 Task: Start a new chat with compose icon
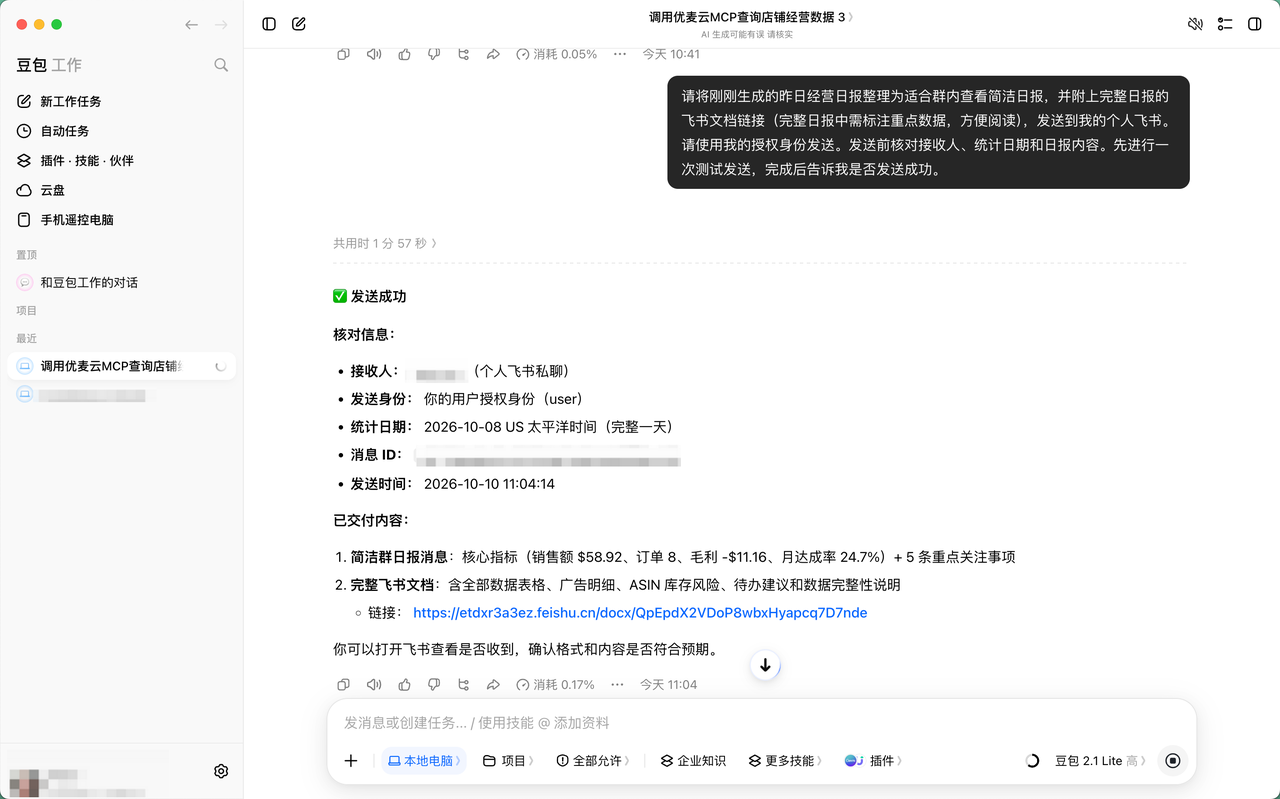[x=299, y=24]
